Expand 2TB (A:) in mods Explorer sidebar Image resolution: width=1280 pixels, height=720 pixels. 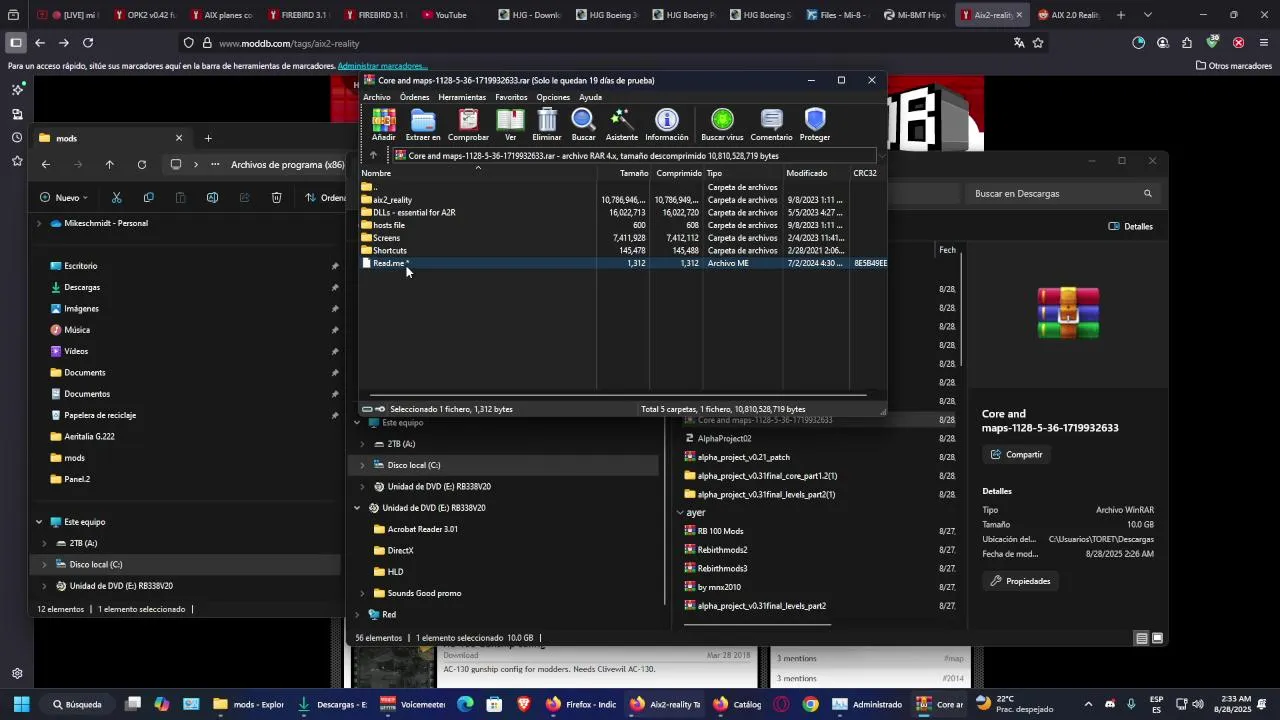coord(44,543)
